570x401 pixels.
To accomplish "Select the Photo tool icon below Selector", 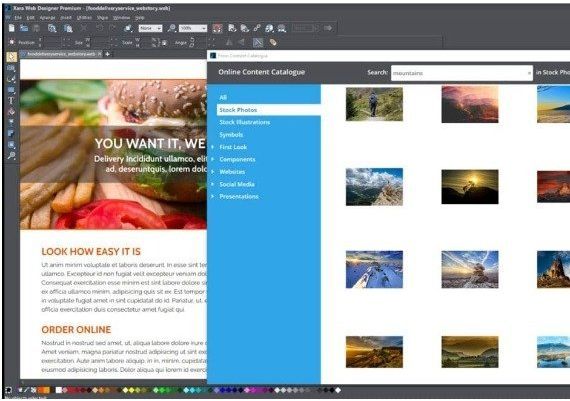I will pos(11,68).
